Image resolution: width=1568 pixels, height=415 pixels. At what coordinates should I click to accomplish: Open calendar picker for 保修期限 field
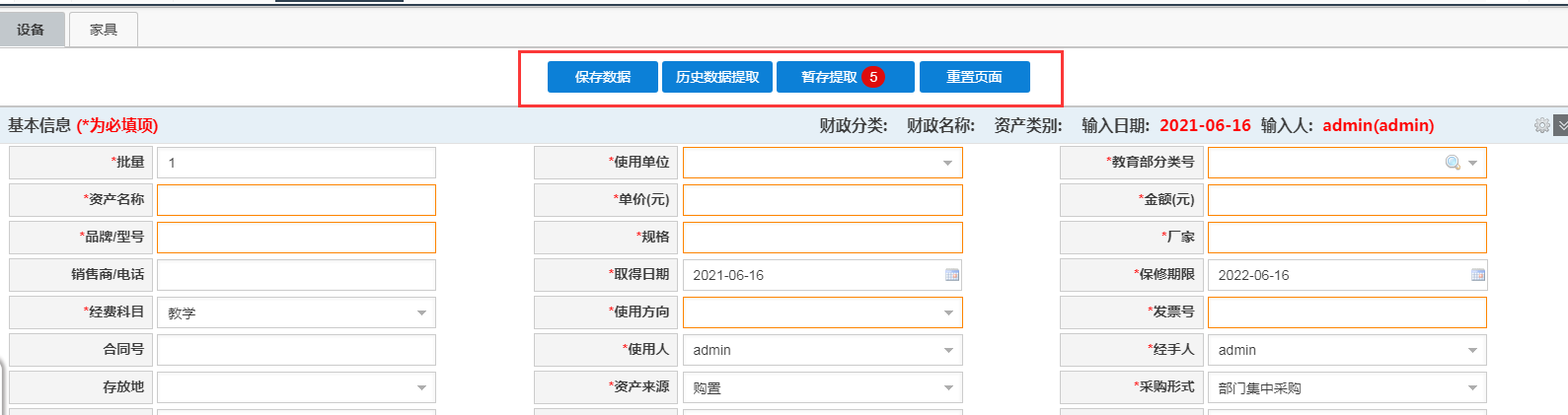click(x=1477, y=275)
